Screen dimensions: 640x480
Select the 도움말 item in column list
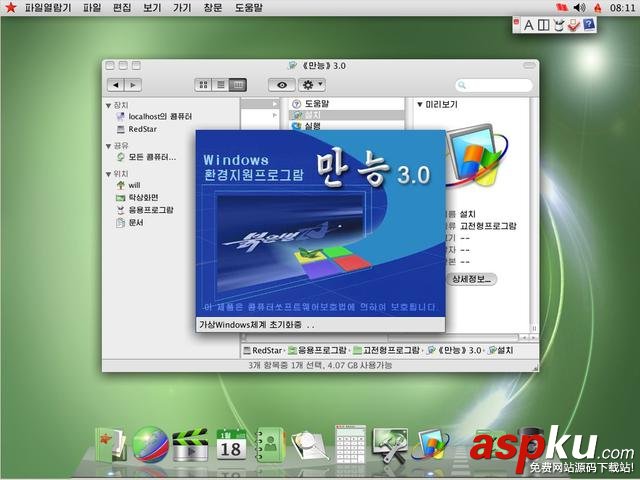(x=347, y=104)
